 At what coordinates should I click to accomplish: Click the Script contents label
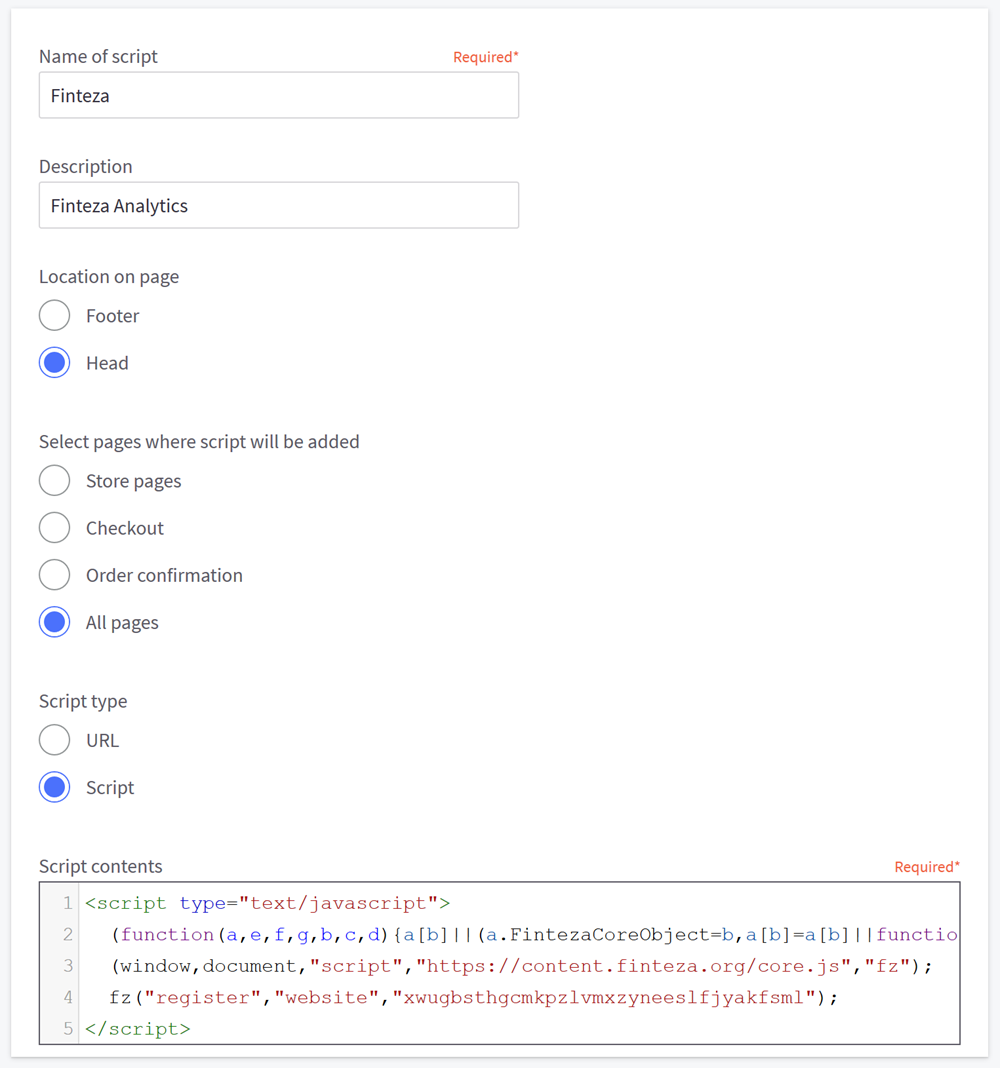pos(101,866)
